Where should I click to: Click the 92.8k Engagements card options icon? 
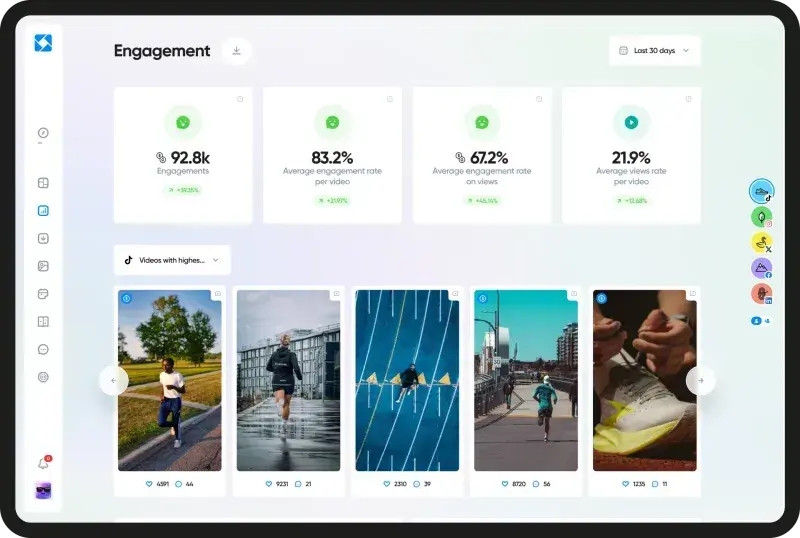[x=240, y=99]
